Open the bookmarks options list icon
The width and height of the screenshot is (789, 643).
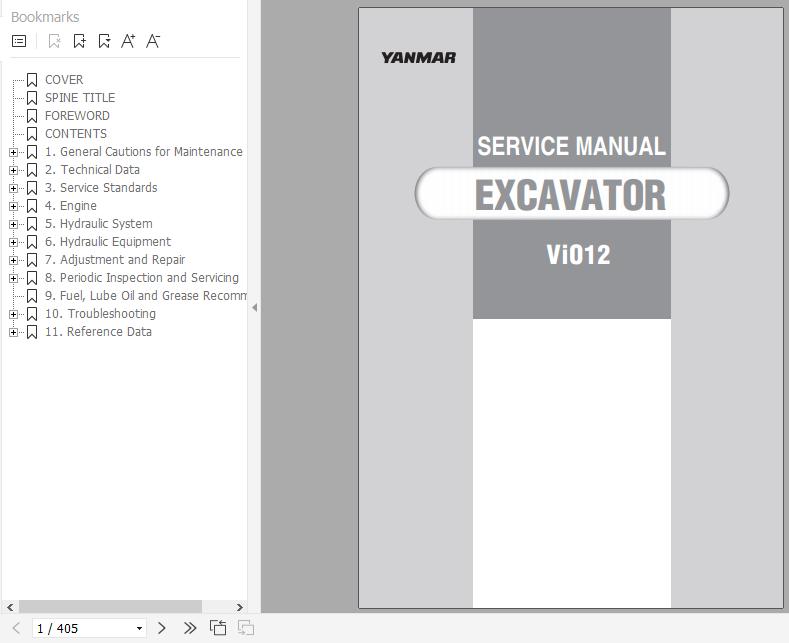coord(19,41)
